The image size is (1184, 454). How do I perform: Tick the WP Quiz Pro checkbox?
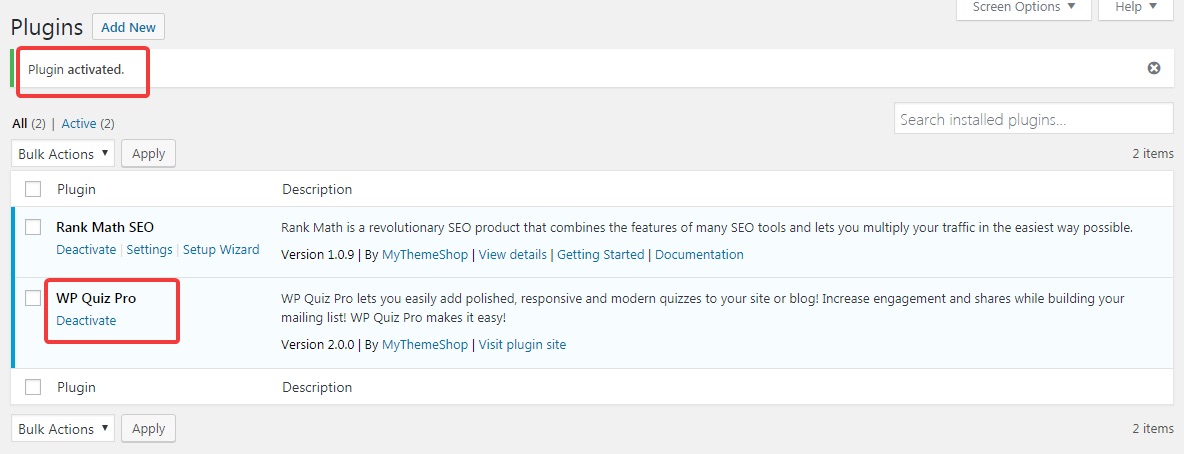(x=33, y=298)
